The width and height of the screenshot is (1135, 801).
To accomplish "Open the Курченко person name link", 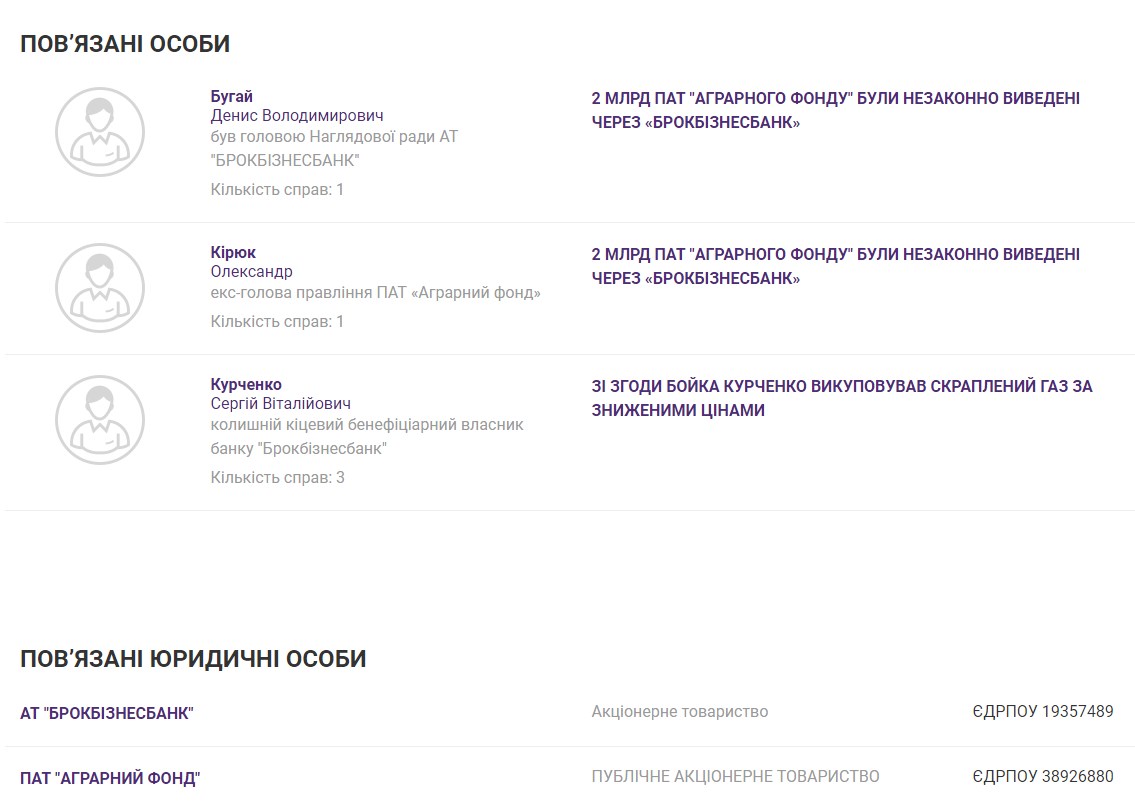I will tap(246, 385).
